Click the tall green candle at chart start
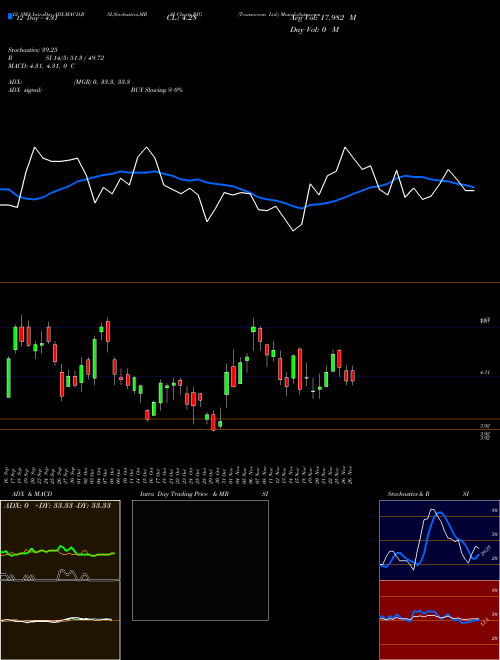This screenshot has height=660, width=500. [8, 378]
